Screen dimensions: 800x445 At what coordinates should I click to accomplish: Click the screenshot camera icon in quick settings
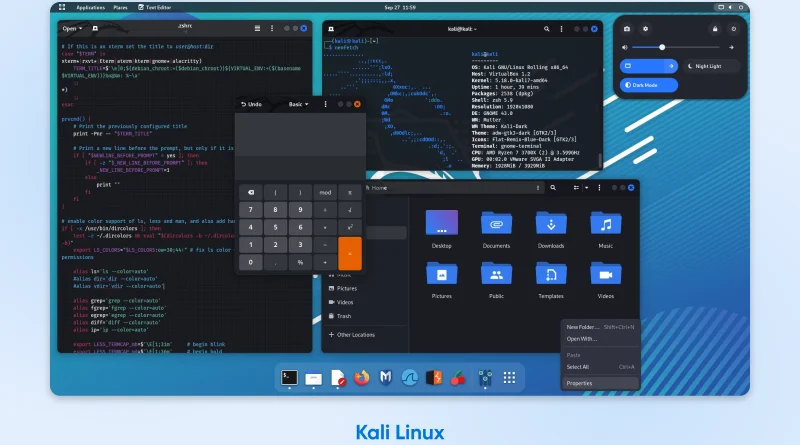(627, 29)
